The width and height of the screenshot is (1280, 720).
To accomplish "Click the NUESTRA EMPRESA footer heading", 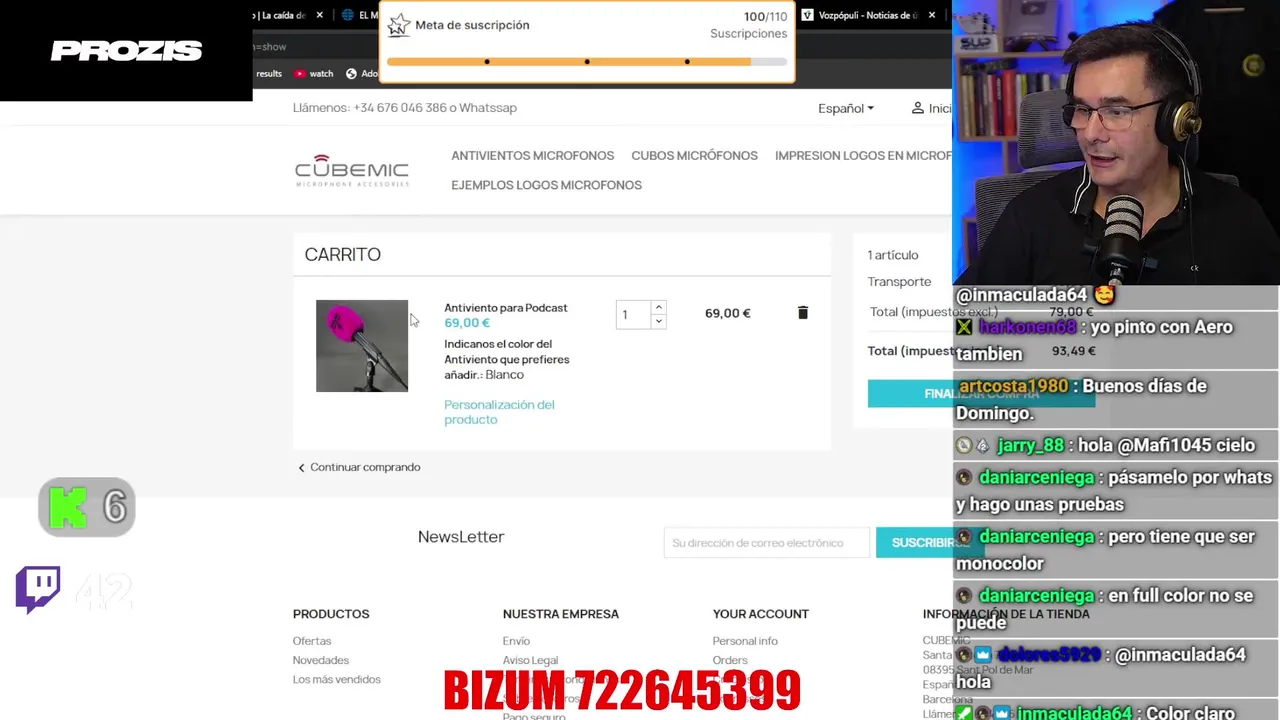I will tap(561, 614).
